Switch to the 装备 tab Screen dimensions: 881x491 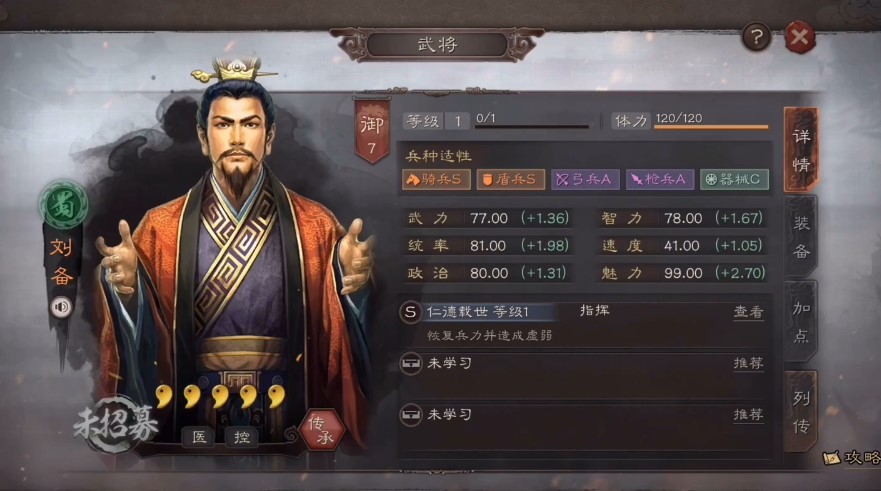coord(801,237)
